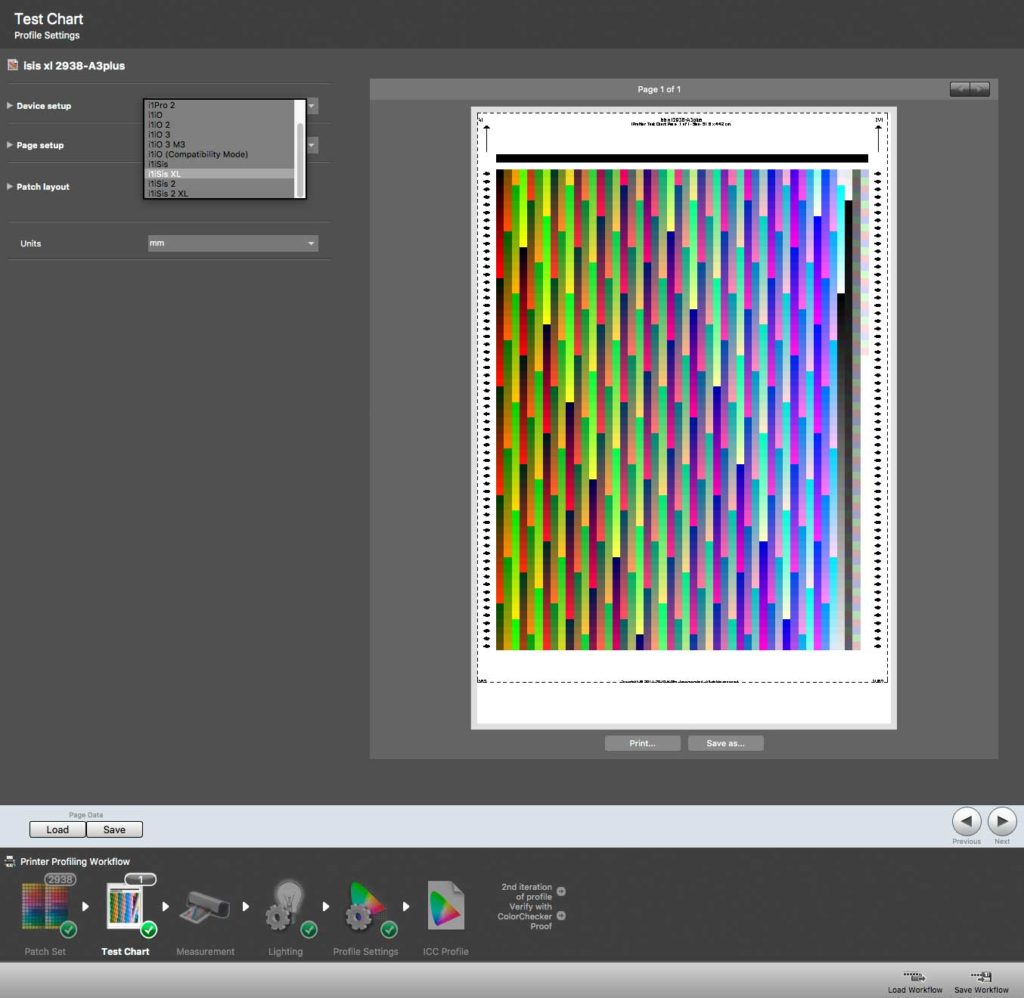Add the Verify with ColorChecker Proof step
Screen dimensions: 1024x998
[x=561, y=916]
